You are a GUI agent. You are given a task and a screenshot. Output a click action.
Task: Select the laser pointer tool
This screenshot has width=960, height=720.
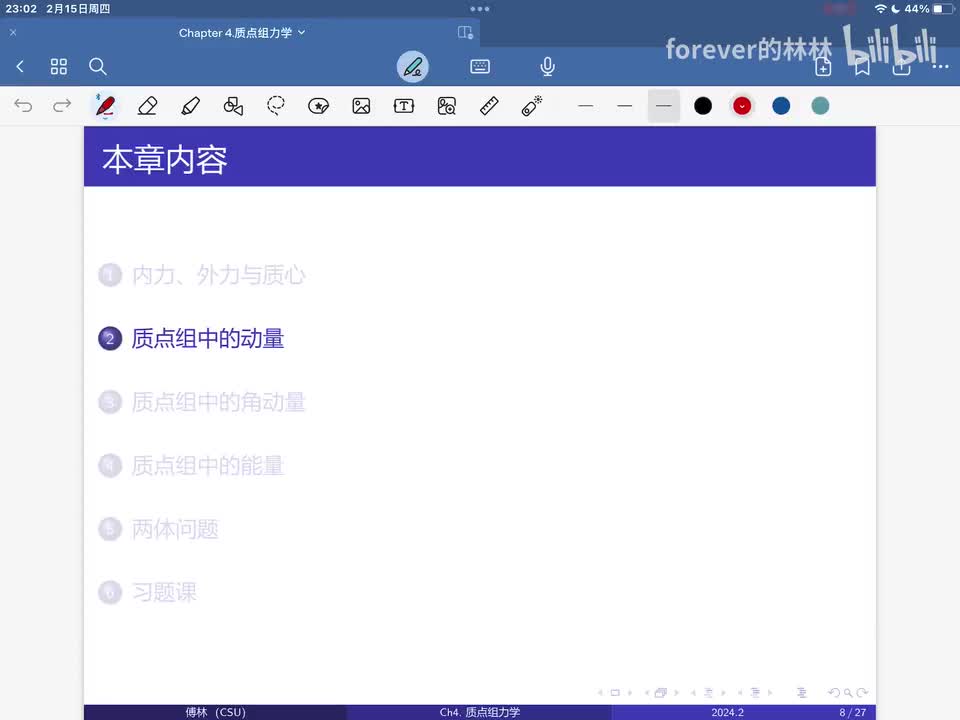pyautogui.click(x=532, y=106)
